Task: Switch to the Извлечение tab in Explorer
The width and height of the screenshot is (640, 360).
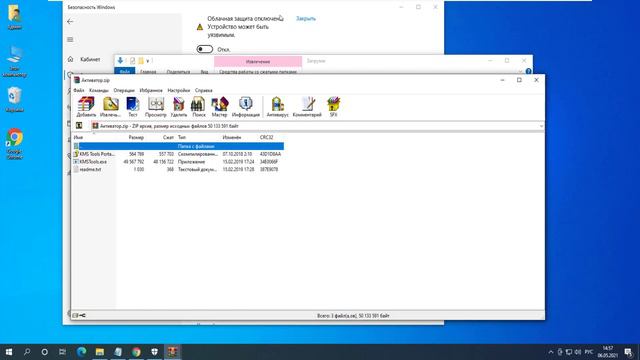Action: point(258,62)
